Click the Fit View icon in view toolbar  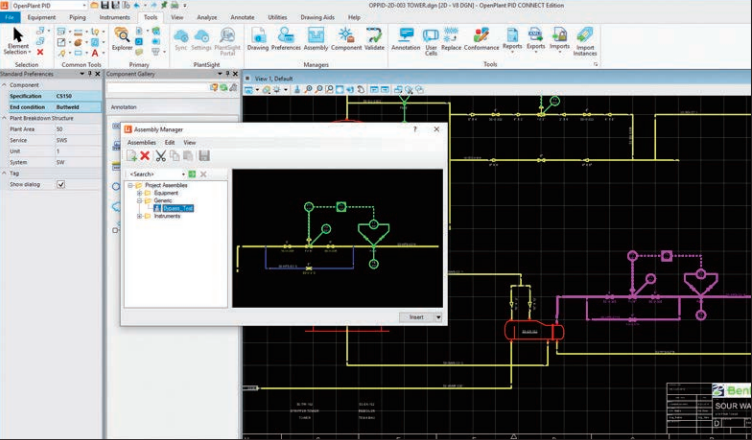click(340, 90)
